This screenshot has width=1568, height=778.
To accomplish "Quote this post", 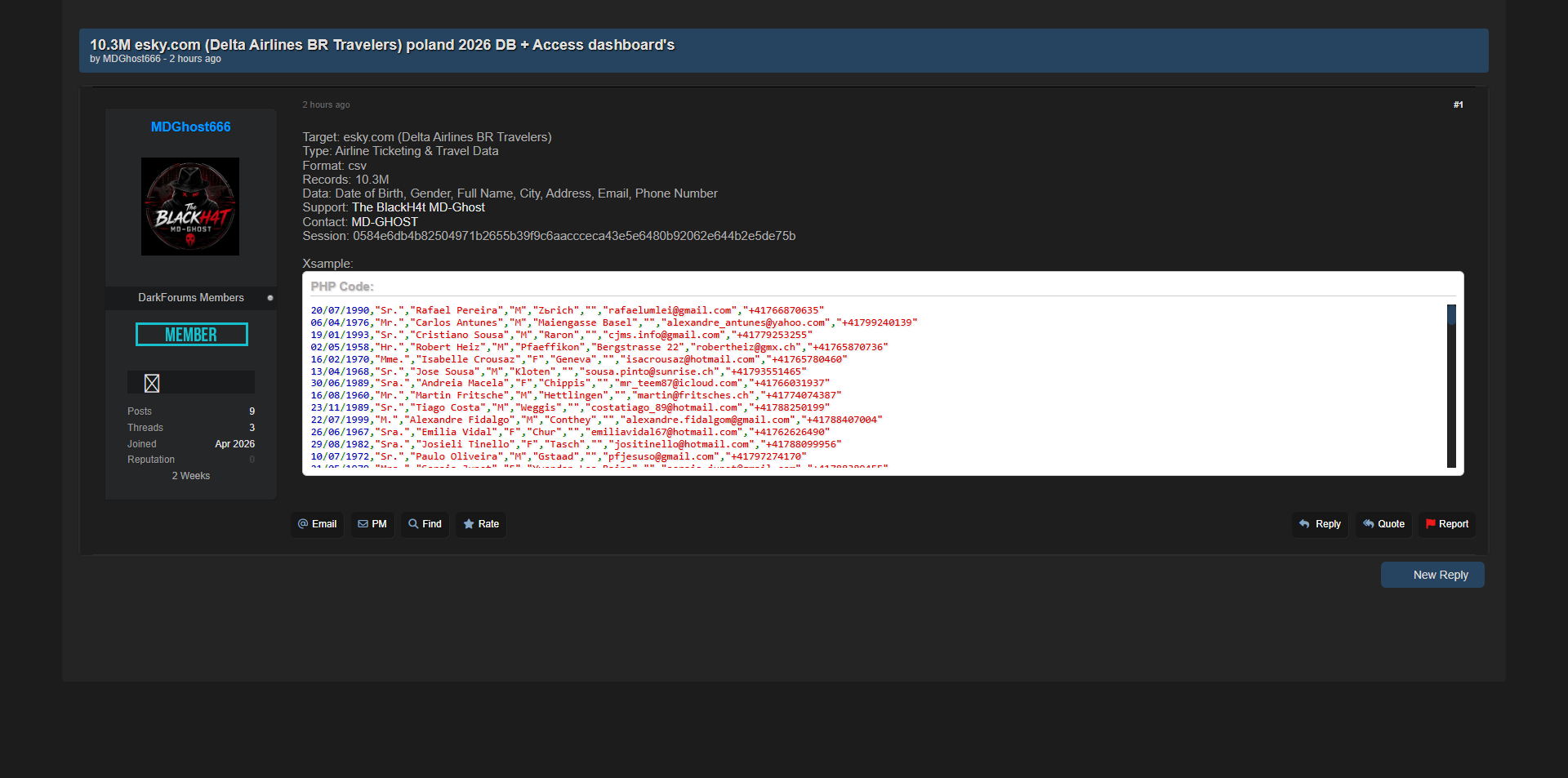I will point(1383,524).
